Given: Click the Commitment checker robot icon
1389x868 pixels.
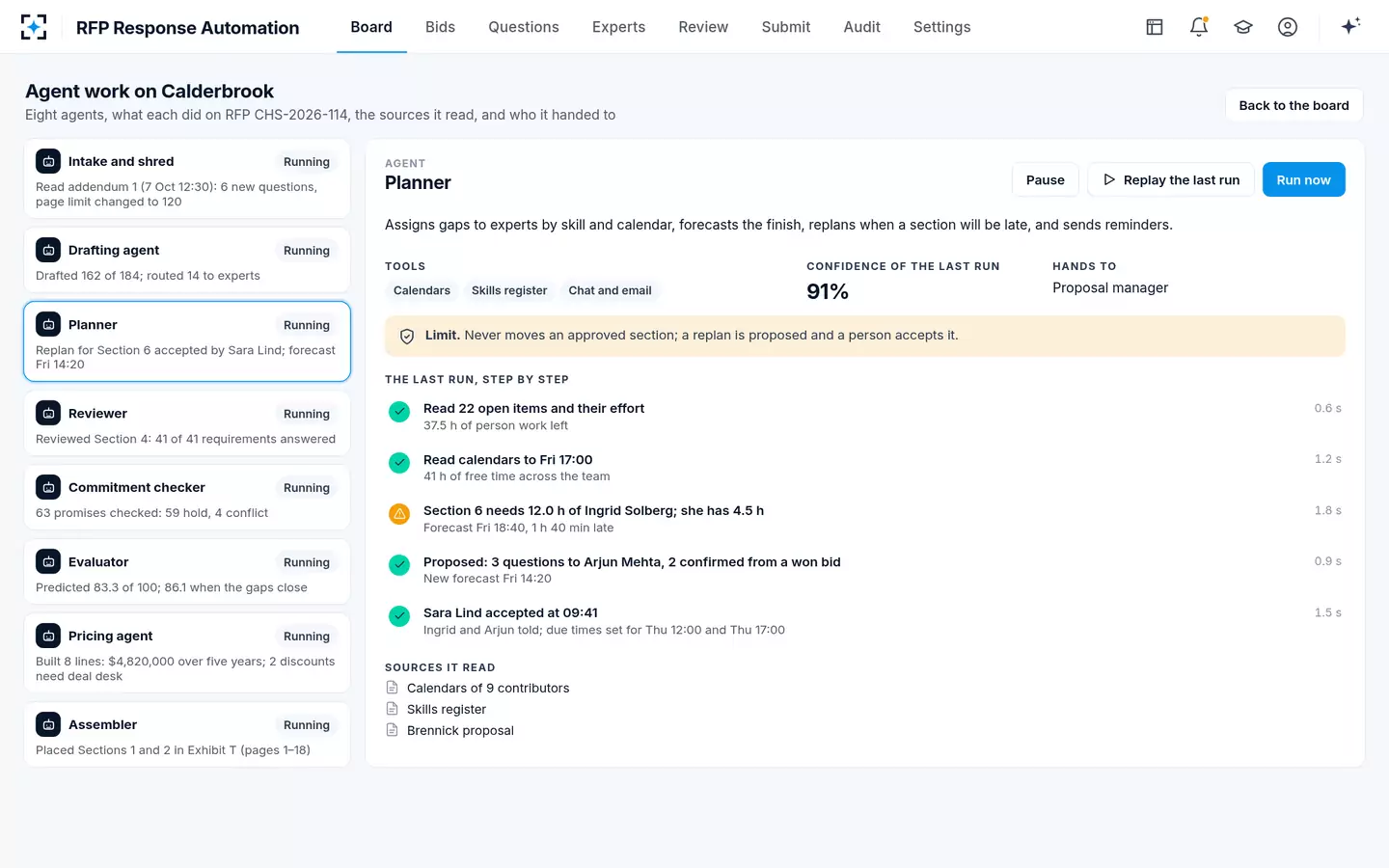Looking at the screenshot, I should click(x=48, y=487).
